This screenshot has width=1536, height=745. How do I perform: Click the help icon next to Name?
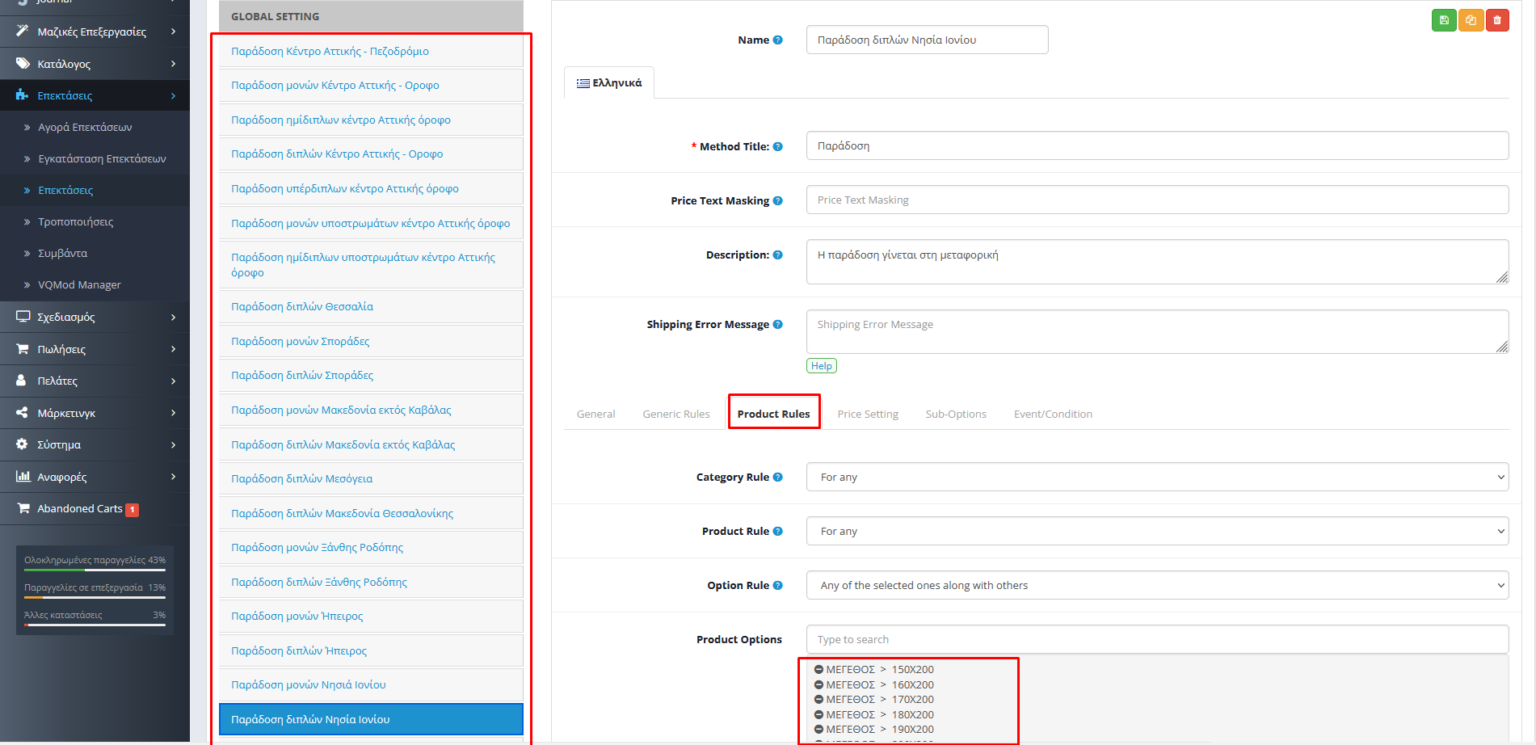(780, 39)
